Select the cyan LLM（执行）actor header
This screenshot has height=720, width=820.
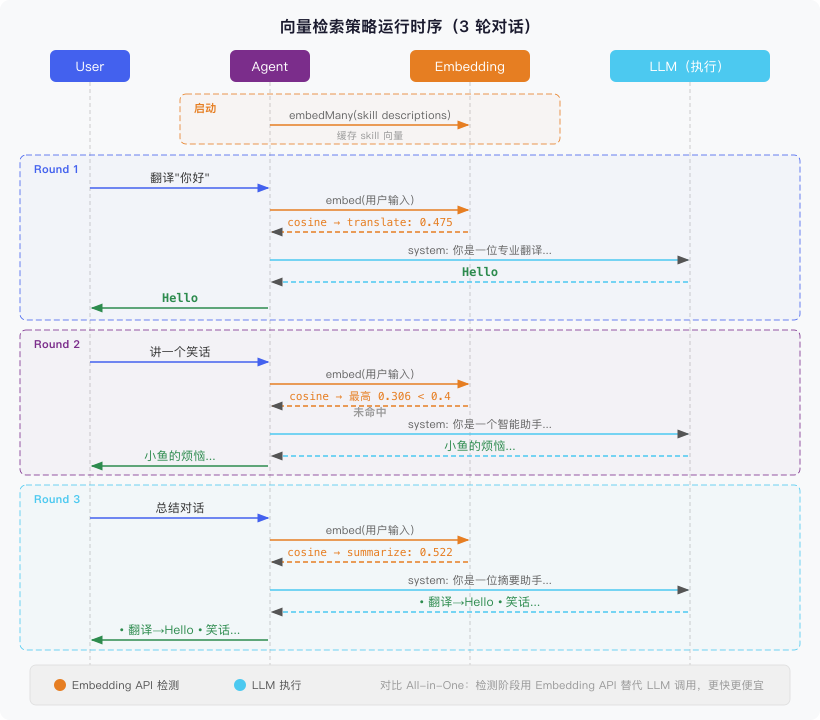pyautogui.click(x=689, y=66)
